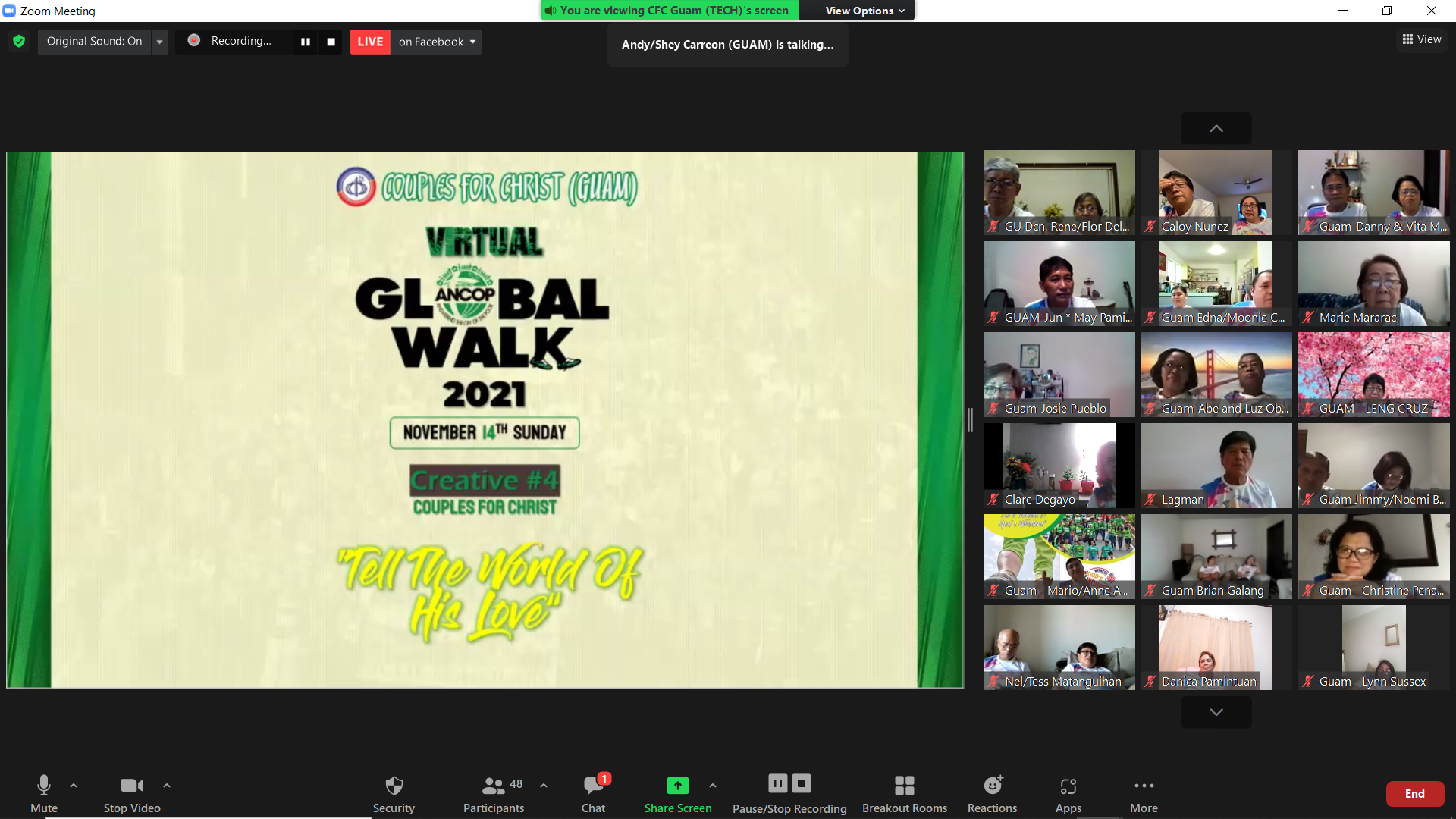
Task: Show previous page of participant videos
Action: click(x=1216, y=128)
